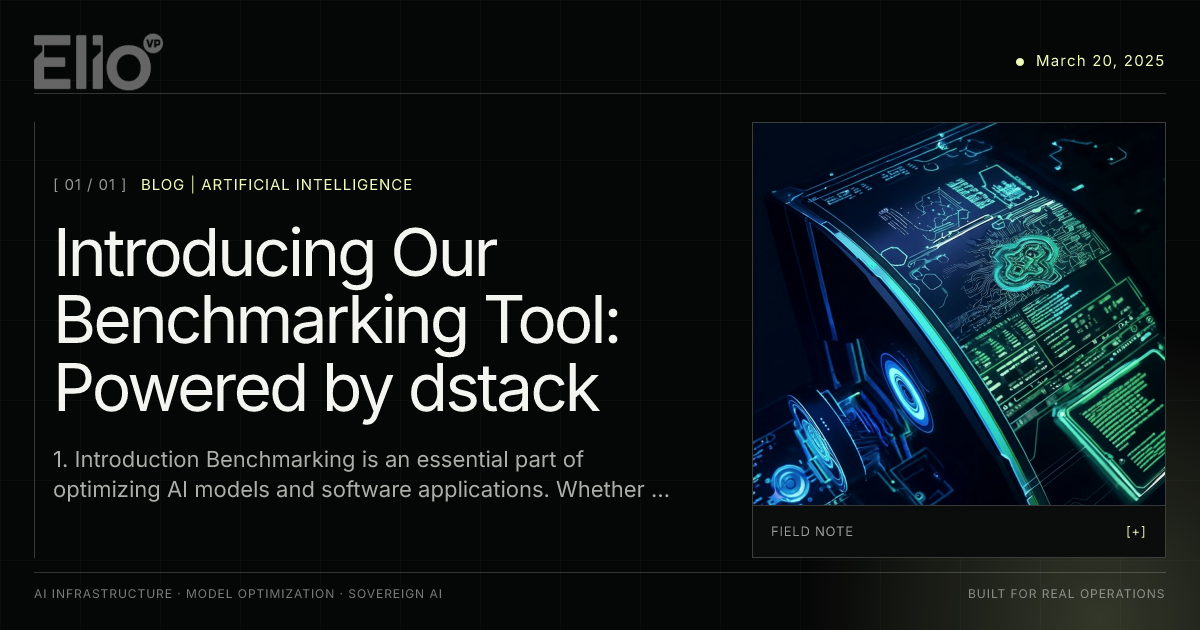
Task: Click MODEL OPTIMIZATION footer text
Action: click(x=260, y=594)
